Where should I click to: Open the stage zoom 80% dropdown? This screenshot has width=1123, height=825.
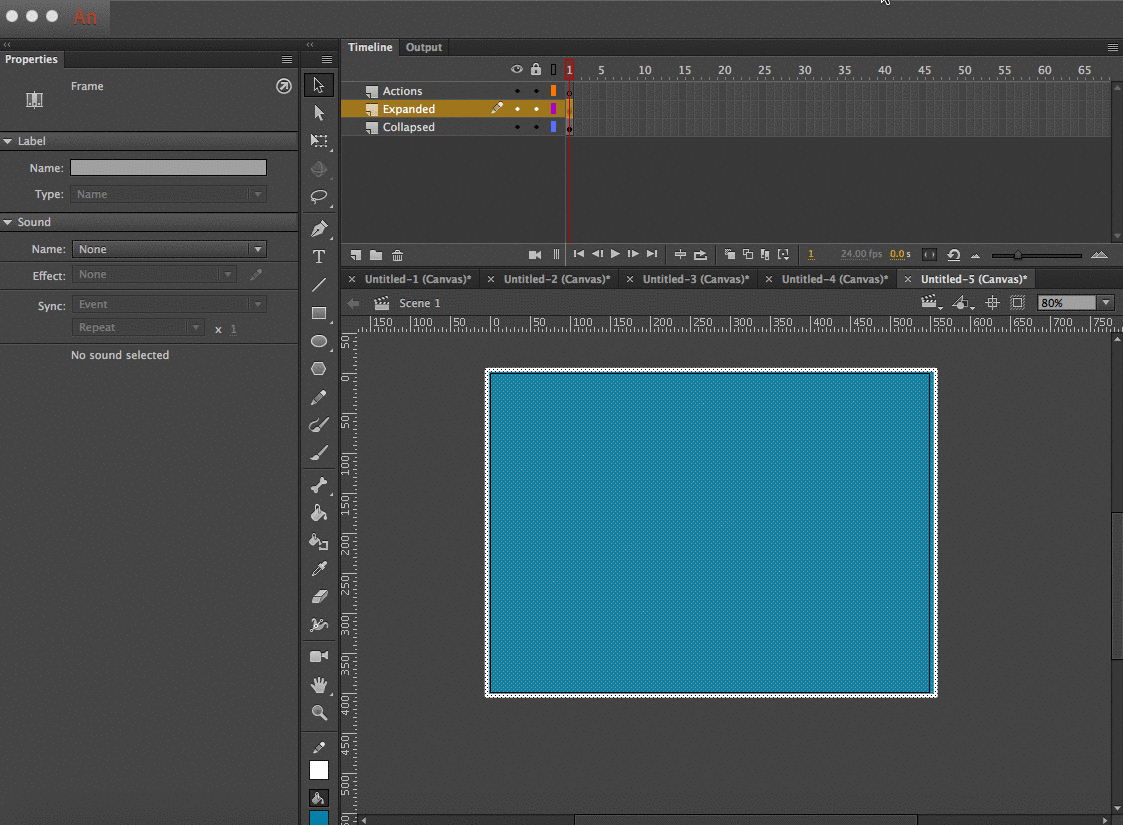[x=1105, y=303]
